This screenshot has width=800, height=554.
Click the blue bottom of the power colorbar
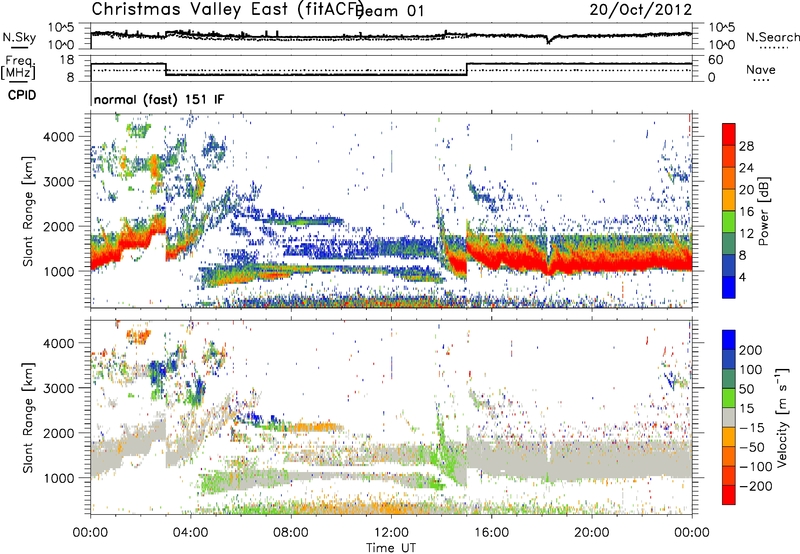[x=729, y=287]
